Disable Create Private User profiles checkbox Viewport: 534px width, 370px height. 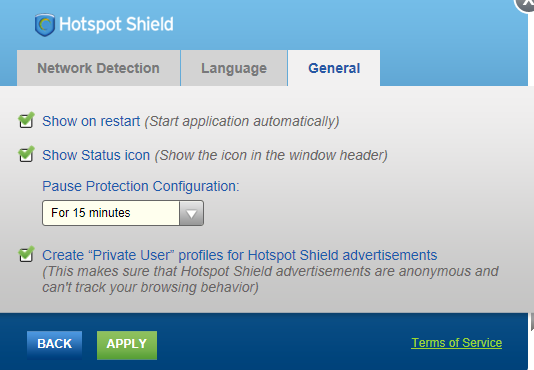(x=26, y=255)
